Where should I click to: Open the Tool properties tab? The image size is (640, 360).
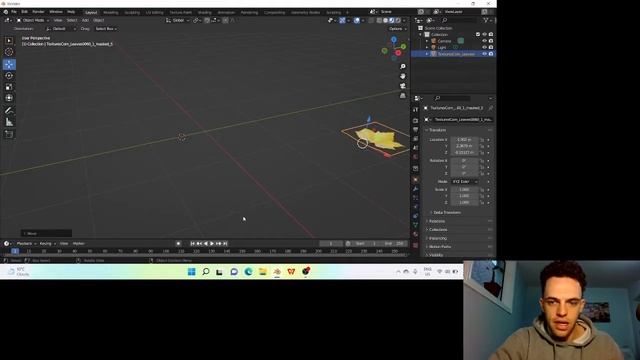(x=416, y=110)
